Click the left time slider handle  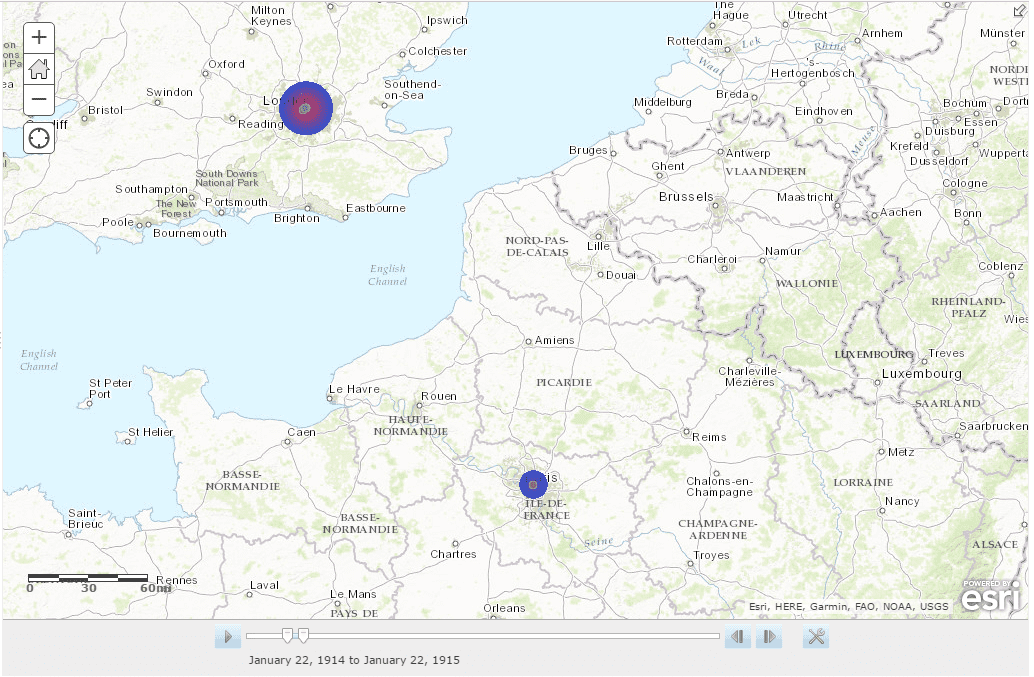point(286,636)
